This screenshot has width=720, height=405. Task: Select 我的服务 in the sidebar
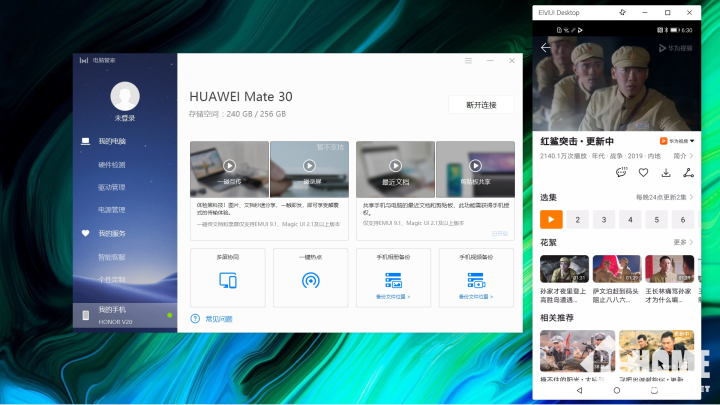click(x=112, y=233)
